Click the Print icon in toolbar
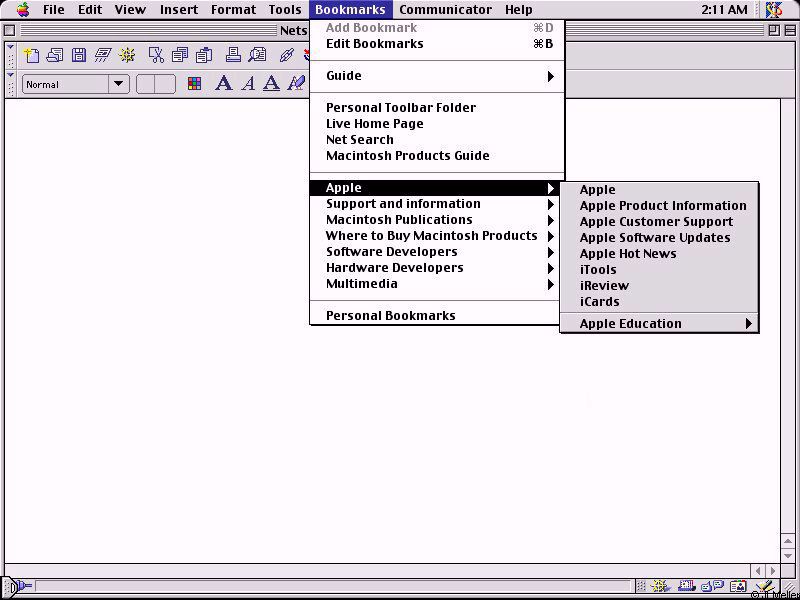The image size is (800, 600). coord(232,55)
